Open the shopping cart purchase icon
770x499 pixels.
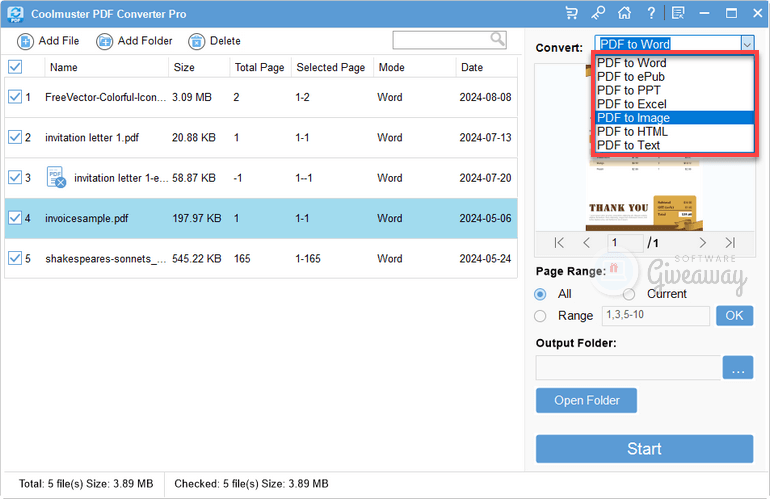coord(572,13)
